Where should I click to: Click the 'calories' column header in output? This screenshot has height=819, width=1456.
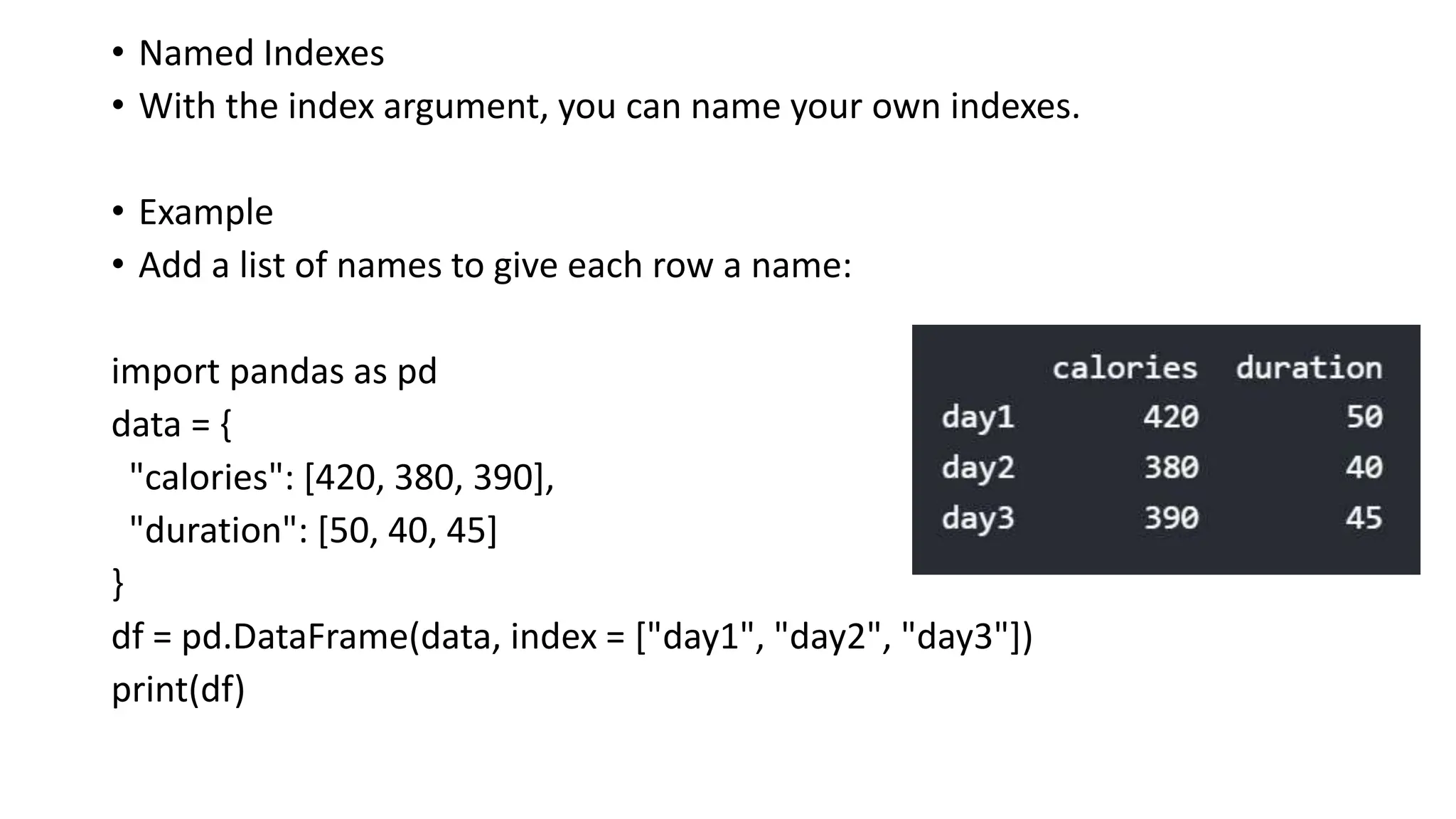point(1124,368)
